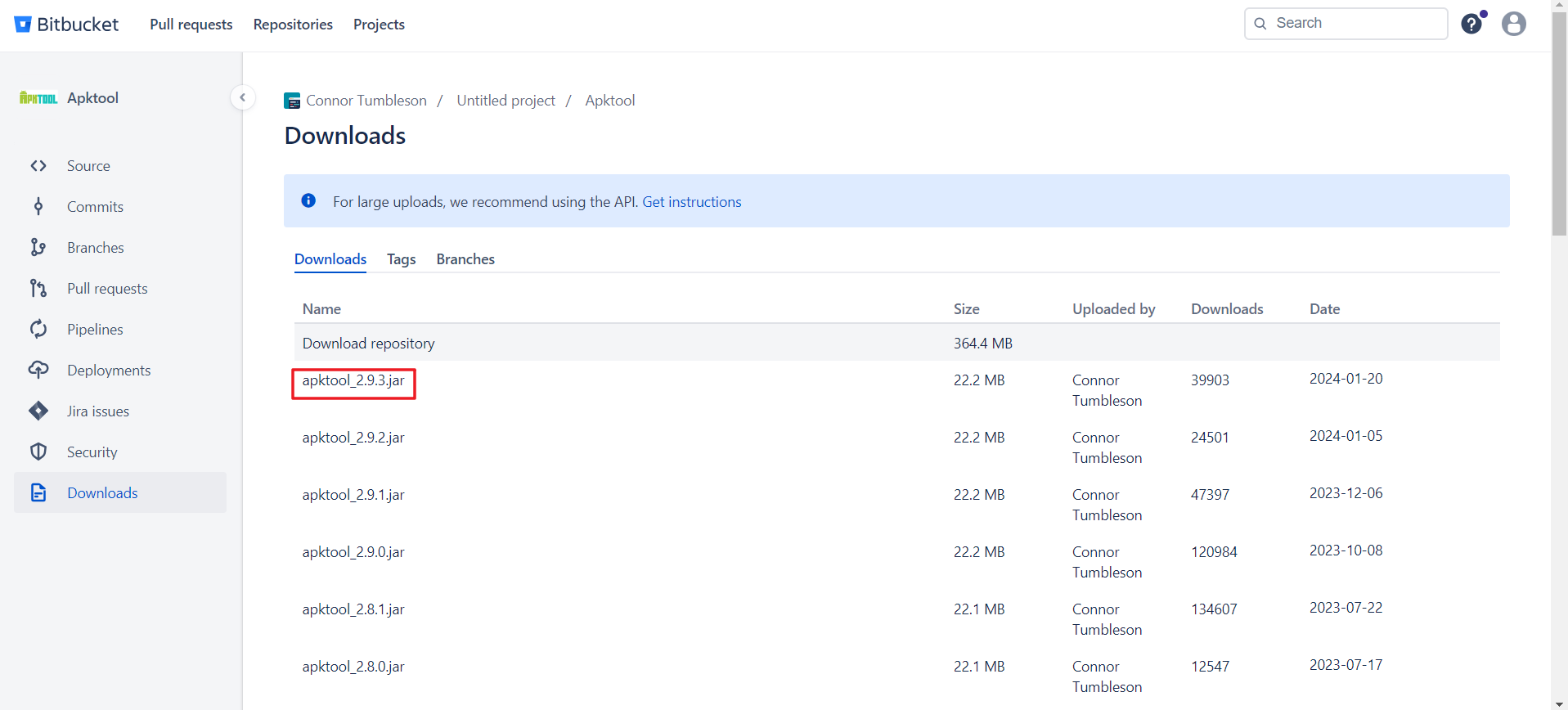Click download count 134607
The height and width of the screenshot is (710, 1568).
1214,609
